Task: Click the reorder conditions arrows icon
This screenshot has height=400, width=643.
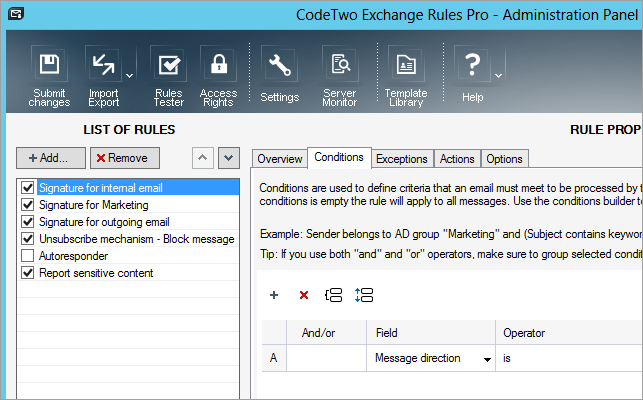Action: point(364,295)
